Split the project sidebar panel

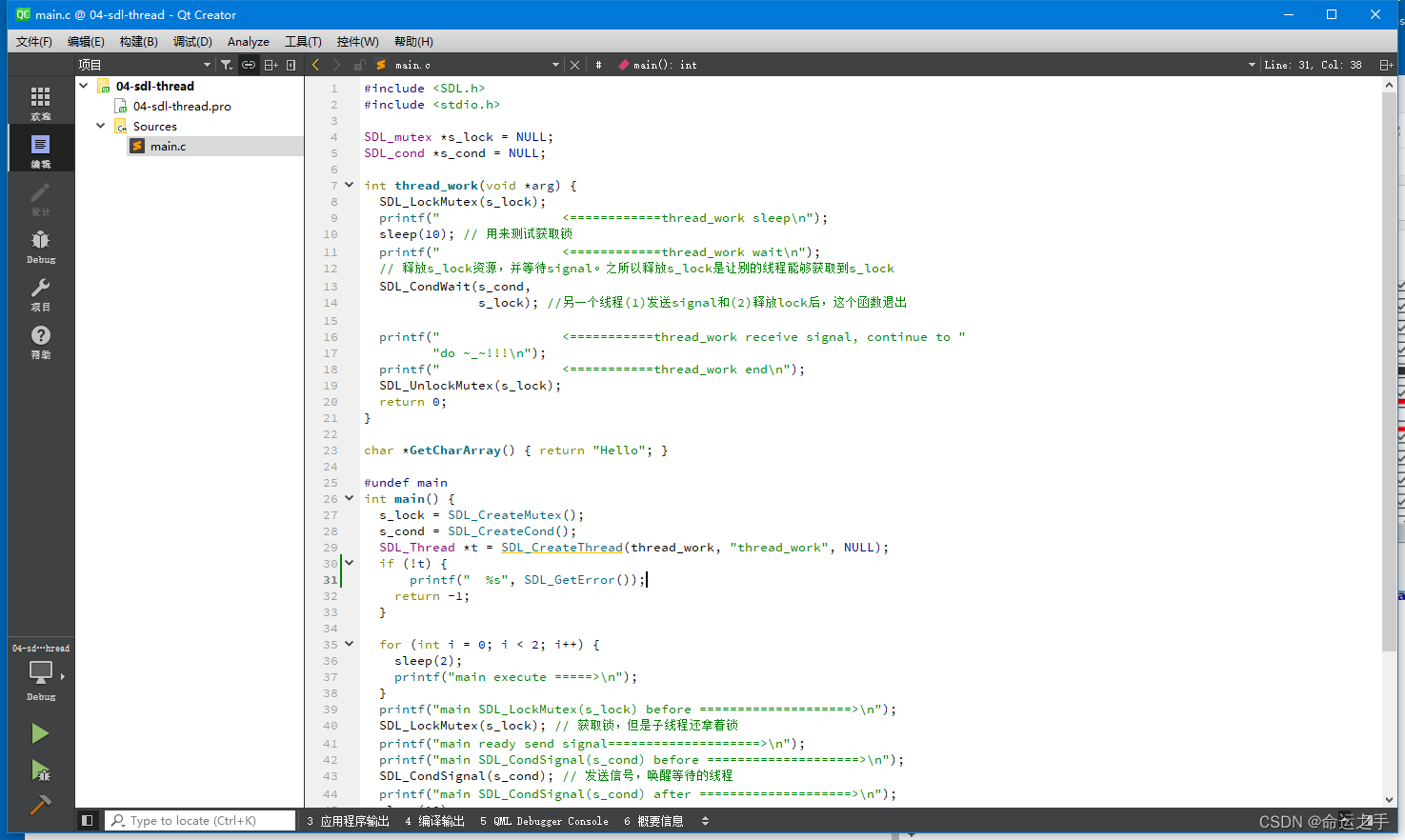click(x=271, y=65)
